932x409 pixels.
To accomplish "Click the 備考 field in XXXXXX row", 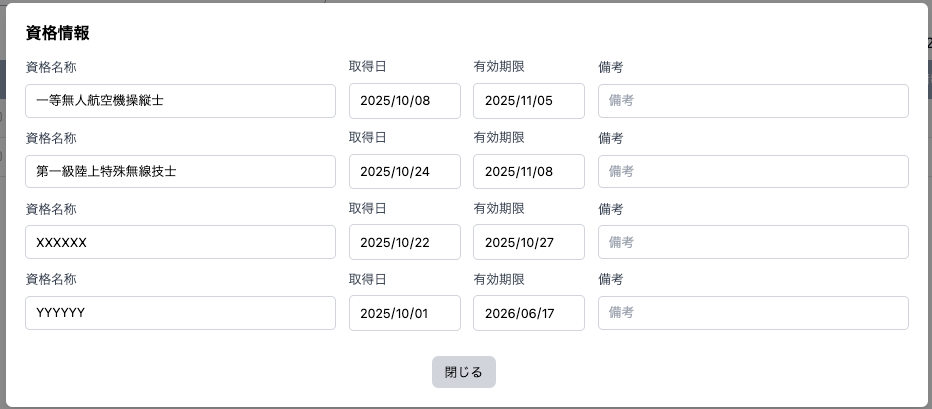I will [753, 242].
